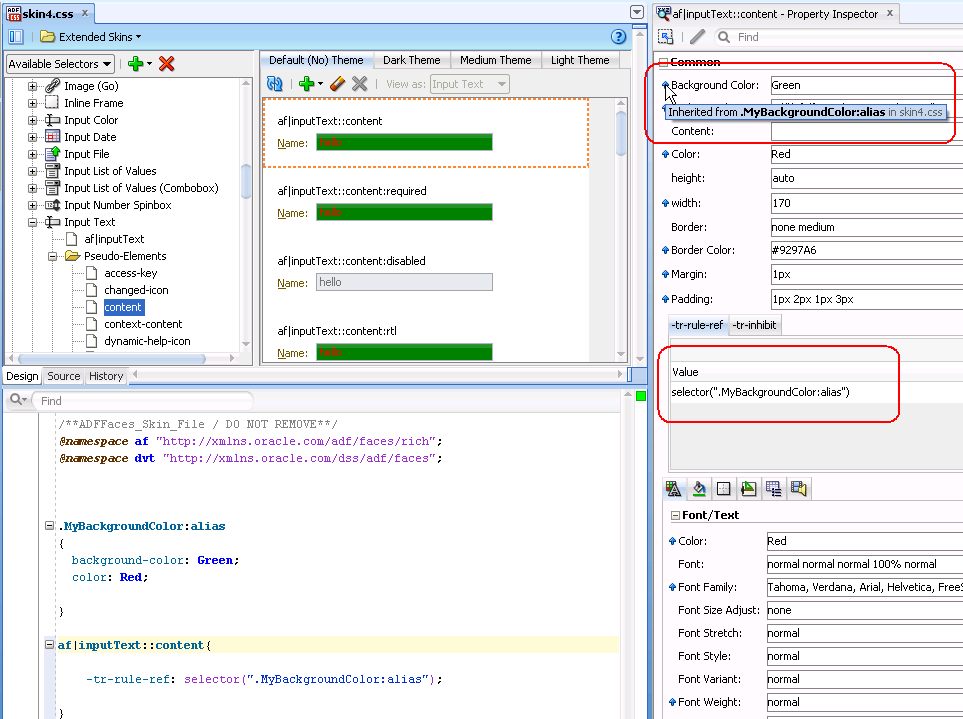Click the red delete selector icon
Viewport: 963px width, 719px height.
click(x=167, y=64)
